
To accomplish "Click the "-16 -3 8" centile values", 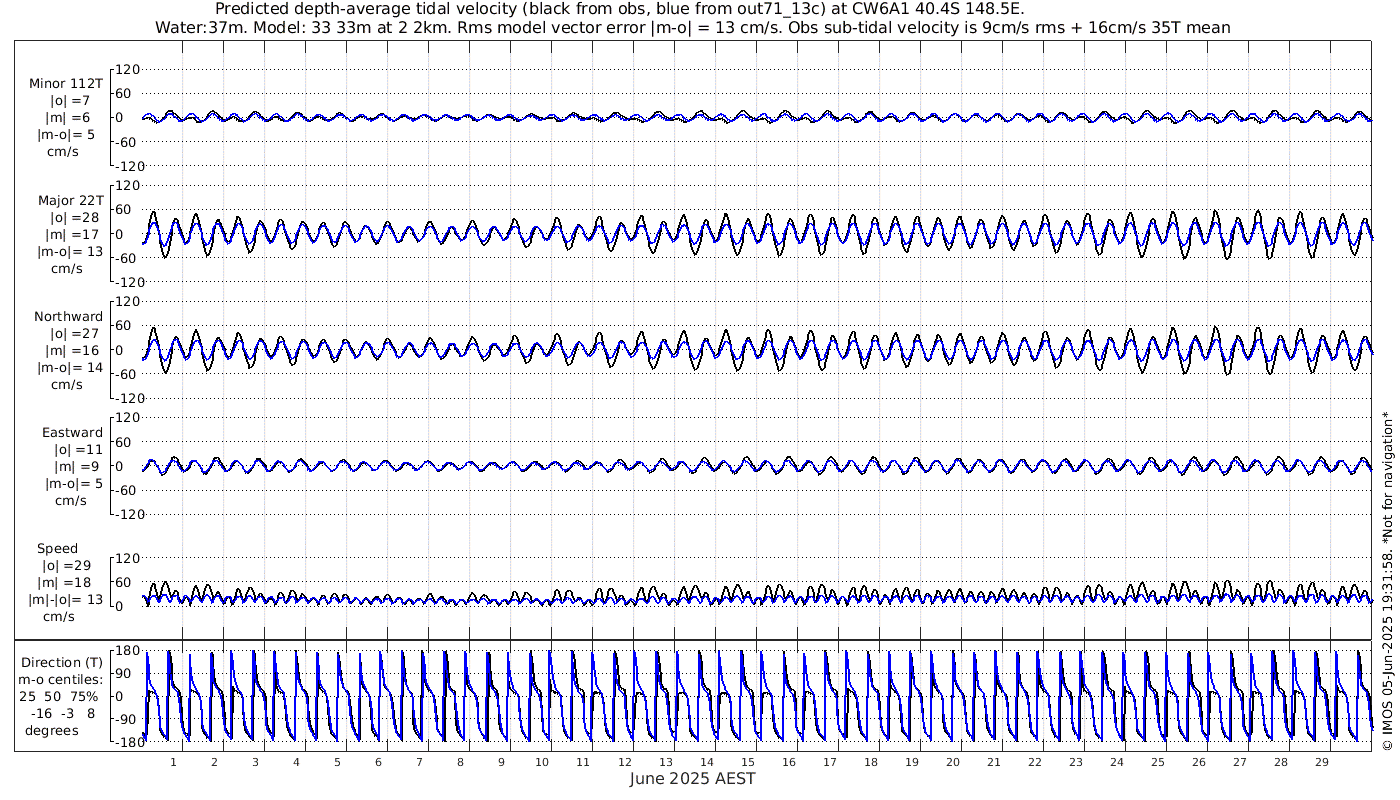I will click(x=62, y=713).
